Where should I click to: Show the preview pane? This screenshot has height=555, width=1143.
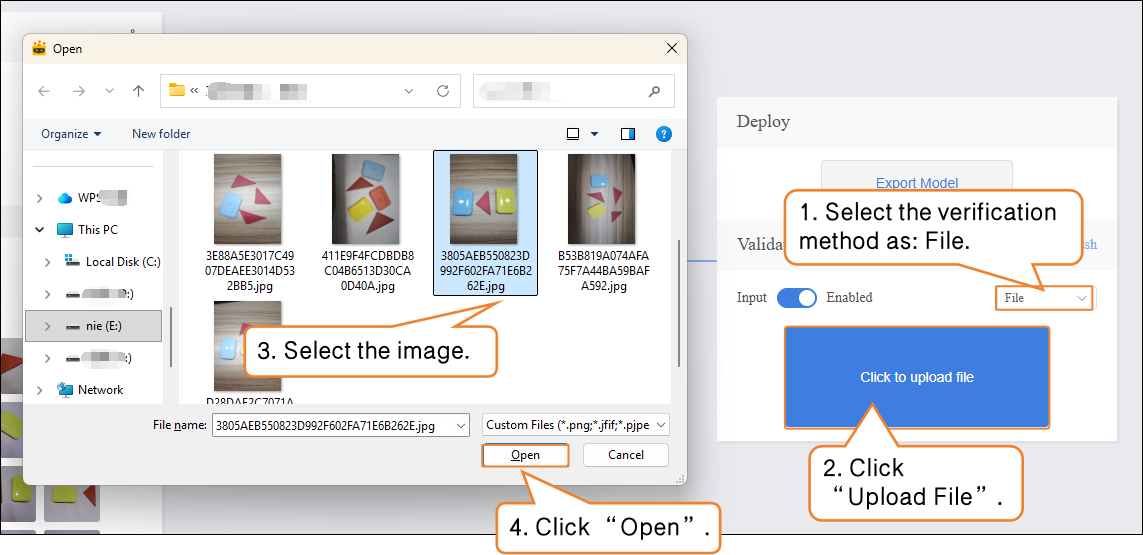628,134
